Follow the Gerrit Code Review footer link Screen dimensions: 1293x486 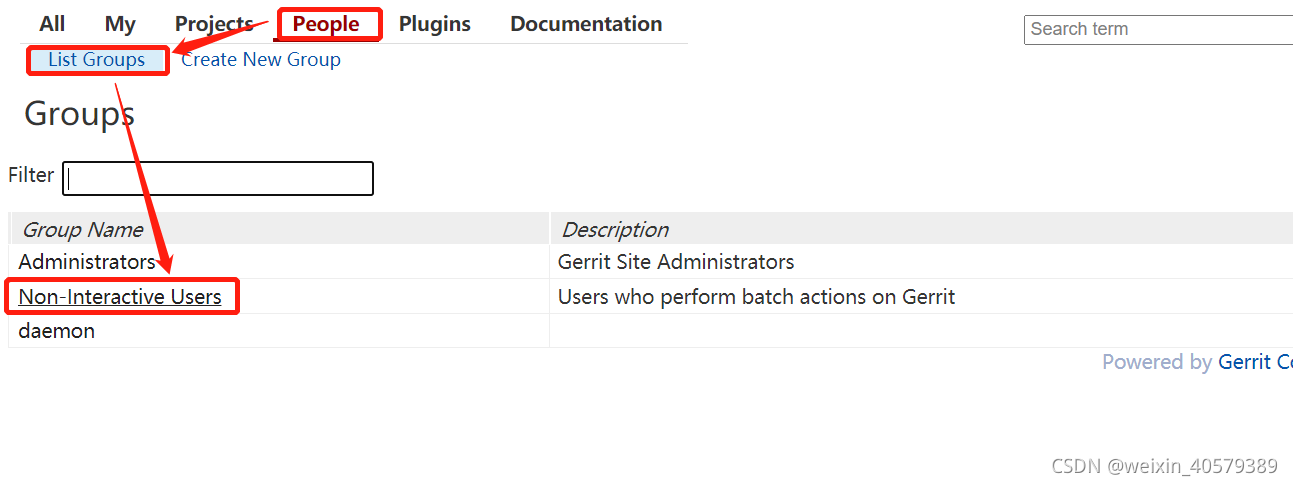click(x=1255, y=362)
